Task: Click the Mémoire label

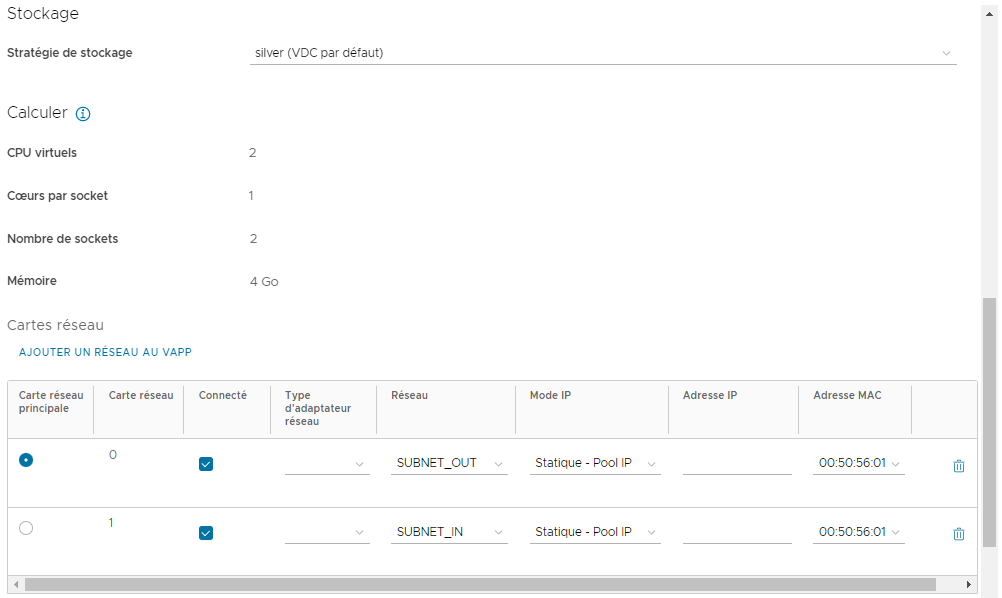Action: tap(32, 281)
